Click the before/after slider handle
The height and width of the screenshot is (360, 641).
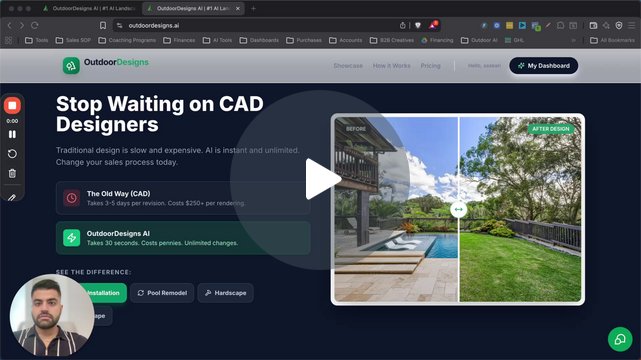(459, 209)
